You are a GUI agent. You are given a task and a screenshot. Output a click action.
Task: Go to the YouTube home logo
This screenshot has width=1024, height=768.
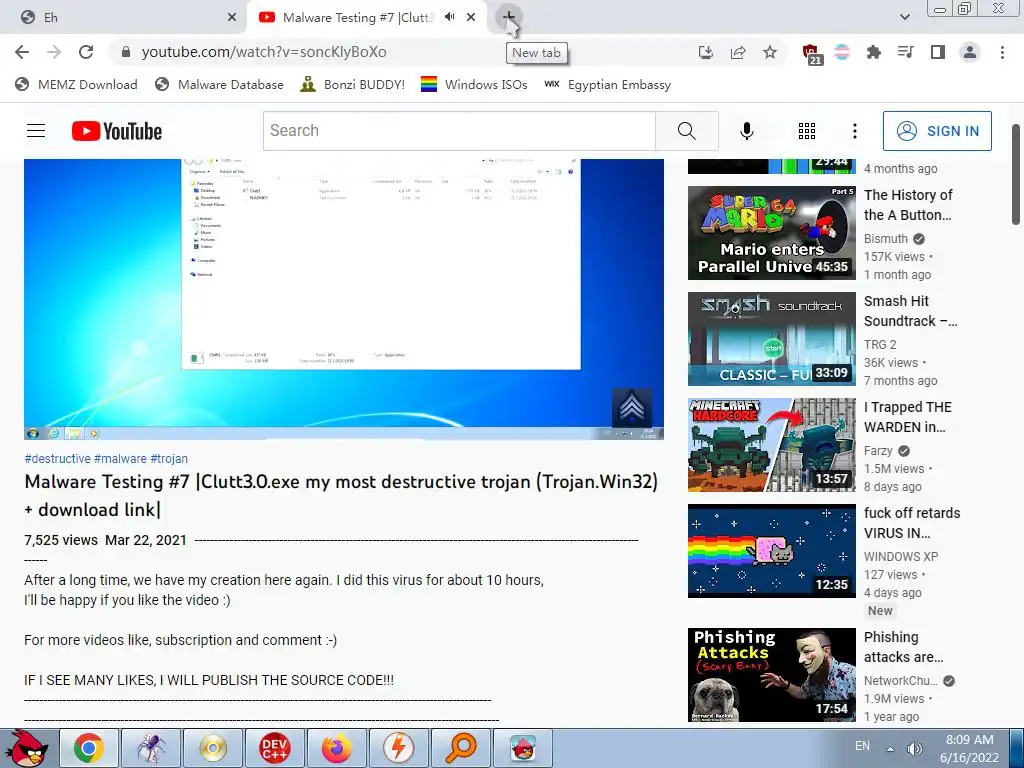tap(117, 131)
